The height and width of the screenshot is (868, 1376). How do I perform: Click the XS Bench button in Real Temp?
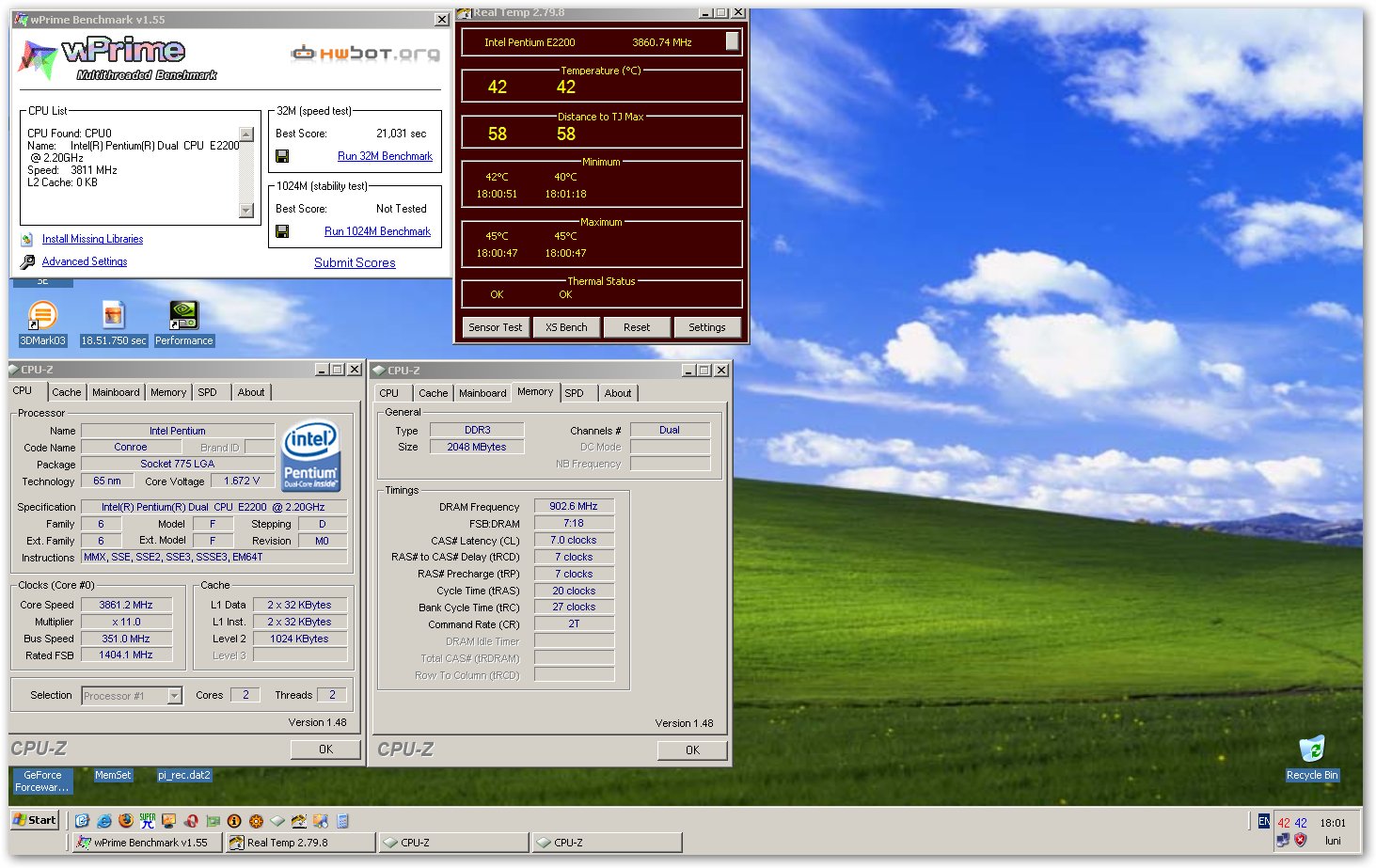coord(566,327)
